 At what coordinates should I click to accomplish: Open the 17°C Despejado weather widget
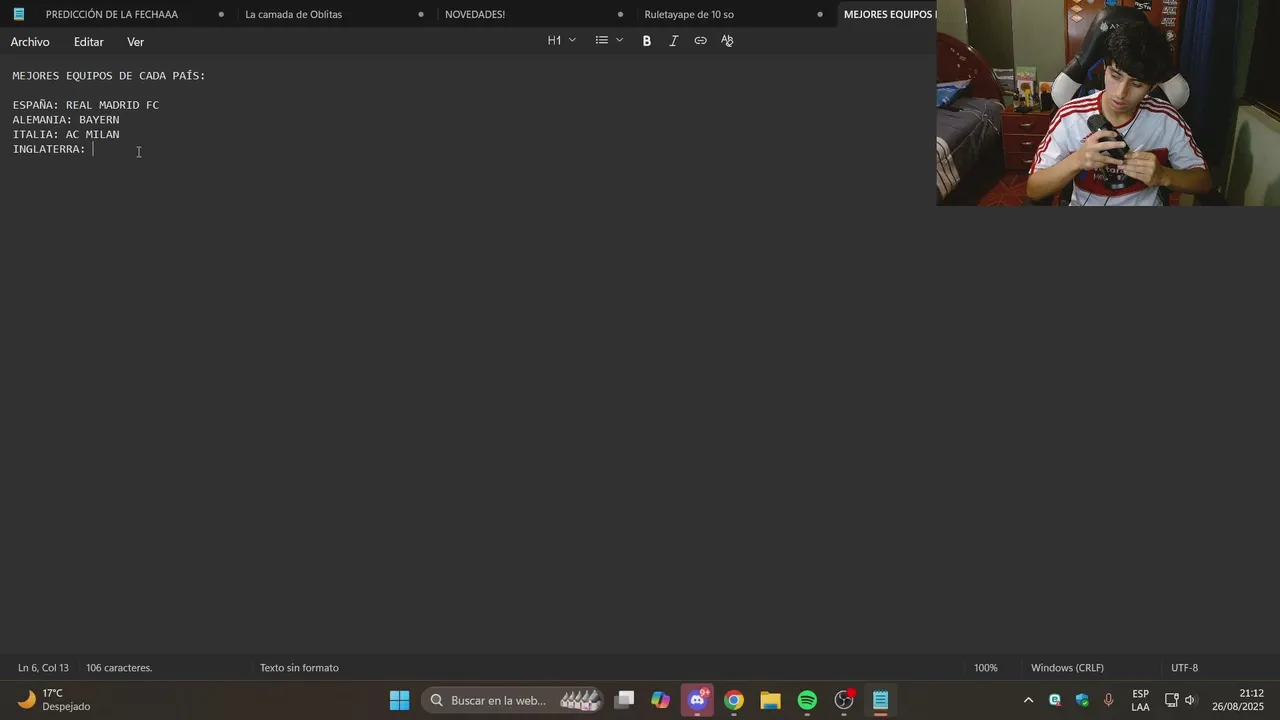click(55, 700)
